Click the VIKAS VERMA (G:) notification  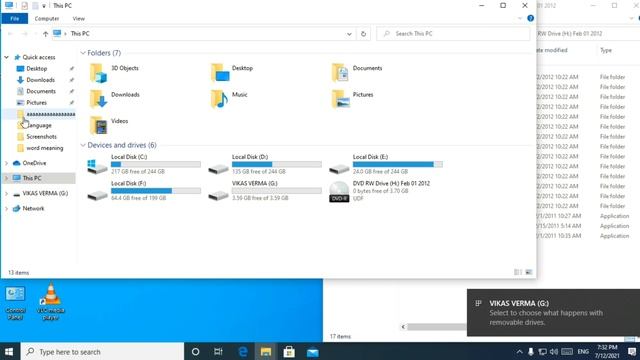tap(553, 313)
